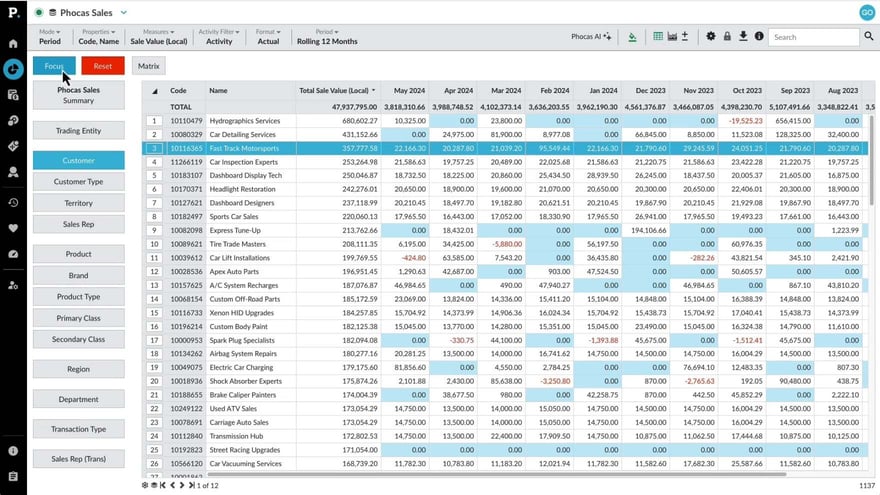Open the info circle icon in the sidebar
The height and width of the screenshot is (495, 880).
click(x=13, y=451)
